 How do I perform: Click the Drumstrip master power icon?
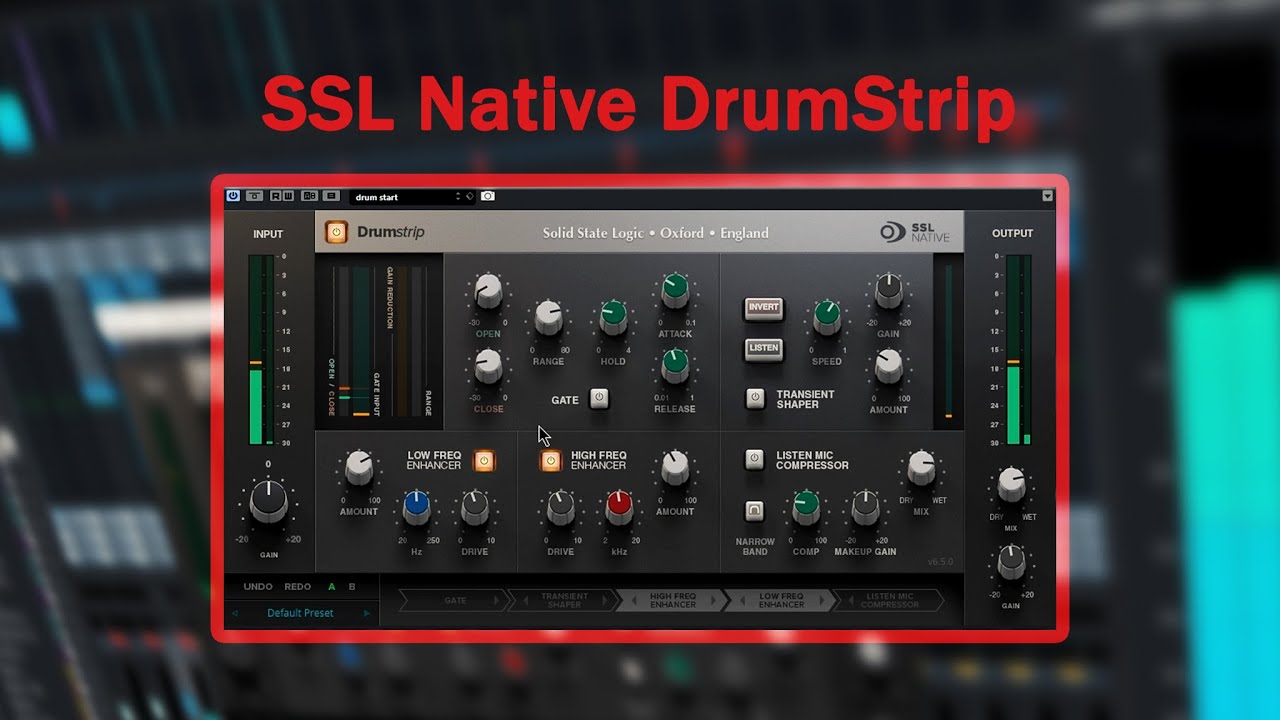click(336, 232)
